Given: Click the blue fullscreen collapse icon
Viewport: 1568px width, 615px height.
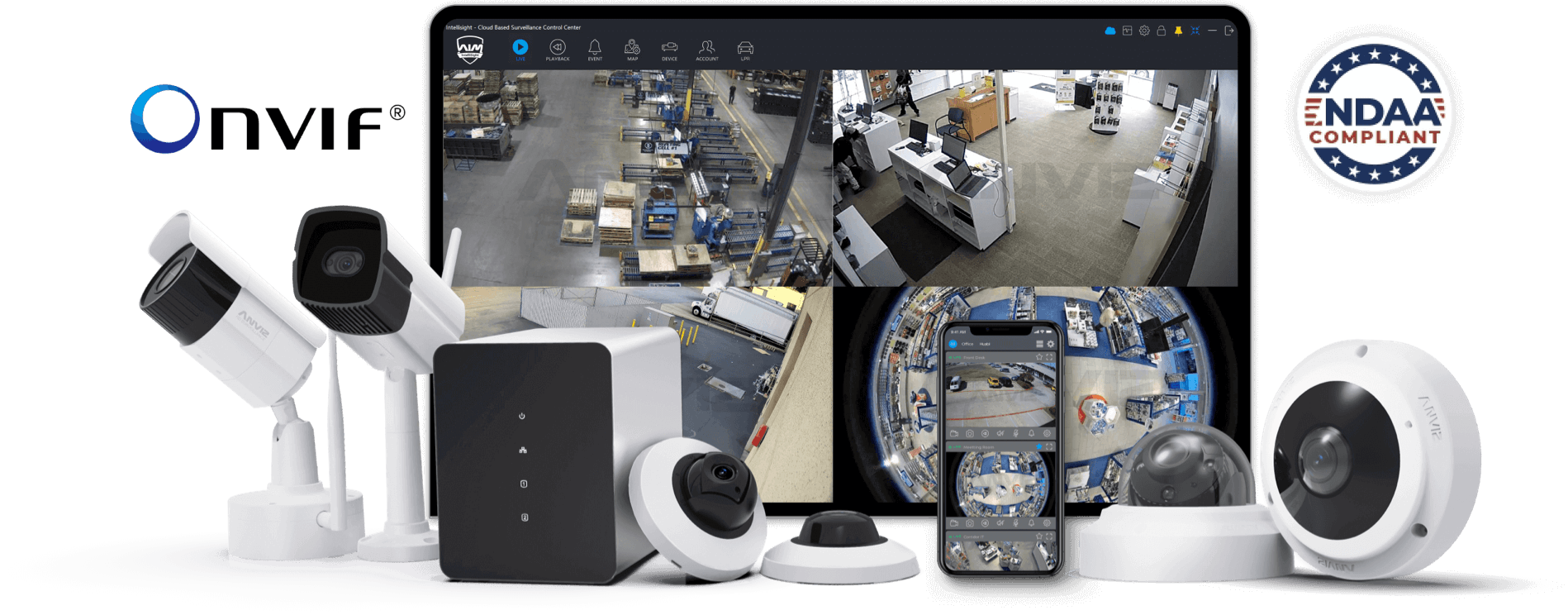Looking at the screenshot, I should (1195, 31).
